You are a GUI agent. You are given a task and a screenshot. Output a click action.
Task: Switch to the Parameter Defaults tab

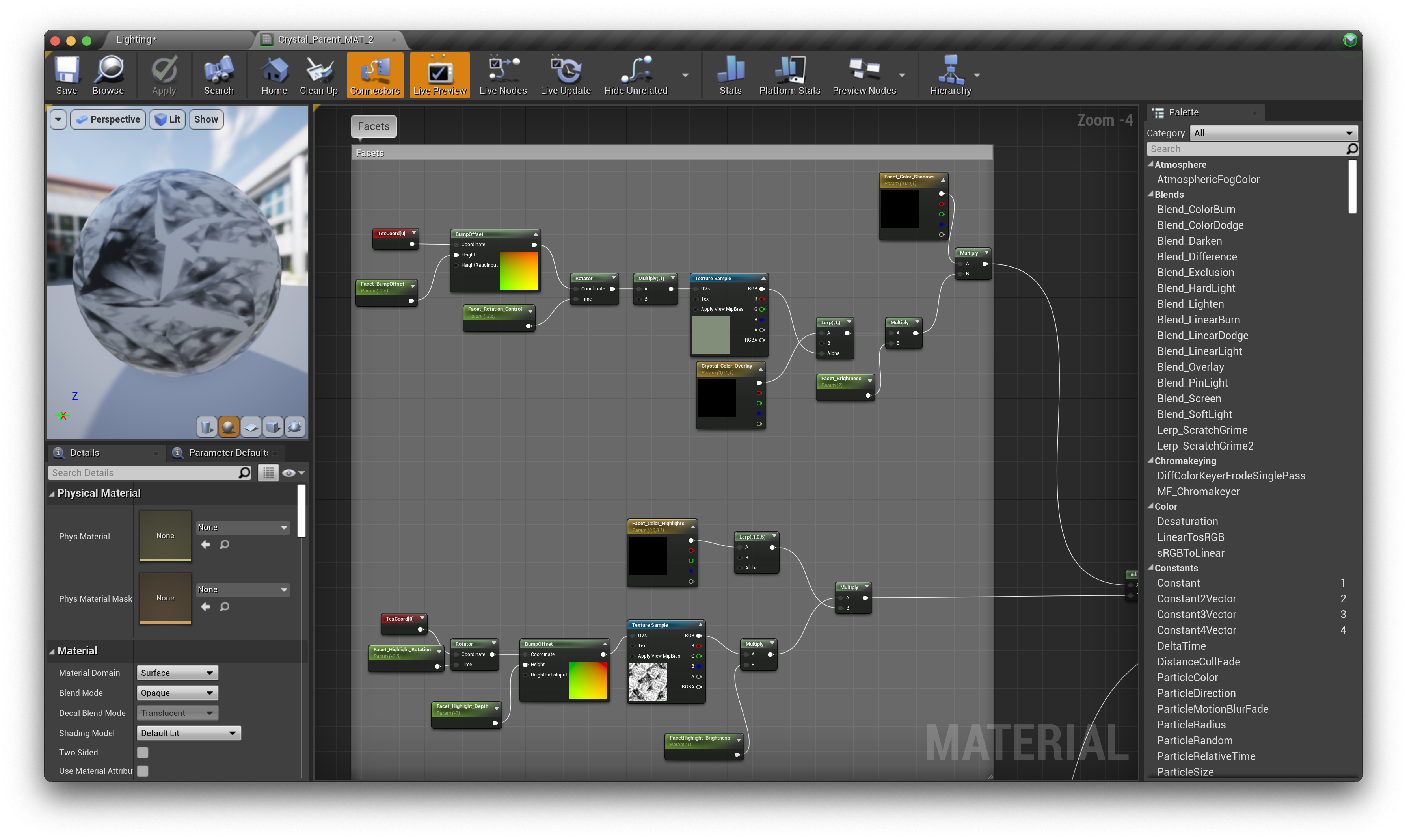[228, 452]
